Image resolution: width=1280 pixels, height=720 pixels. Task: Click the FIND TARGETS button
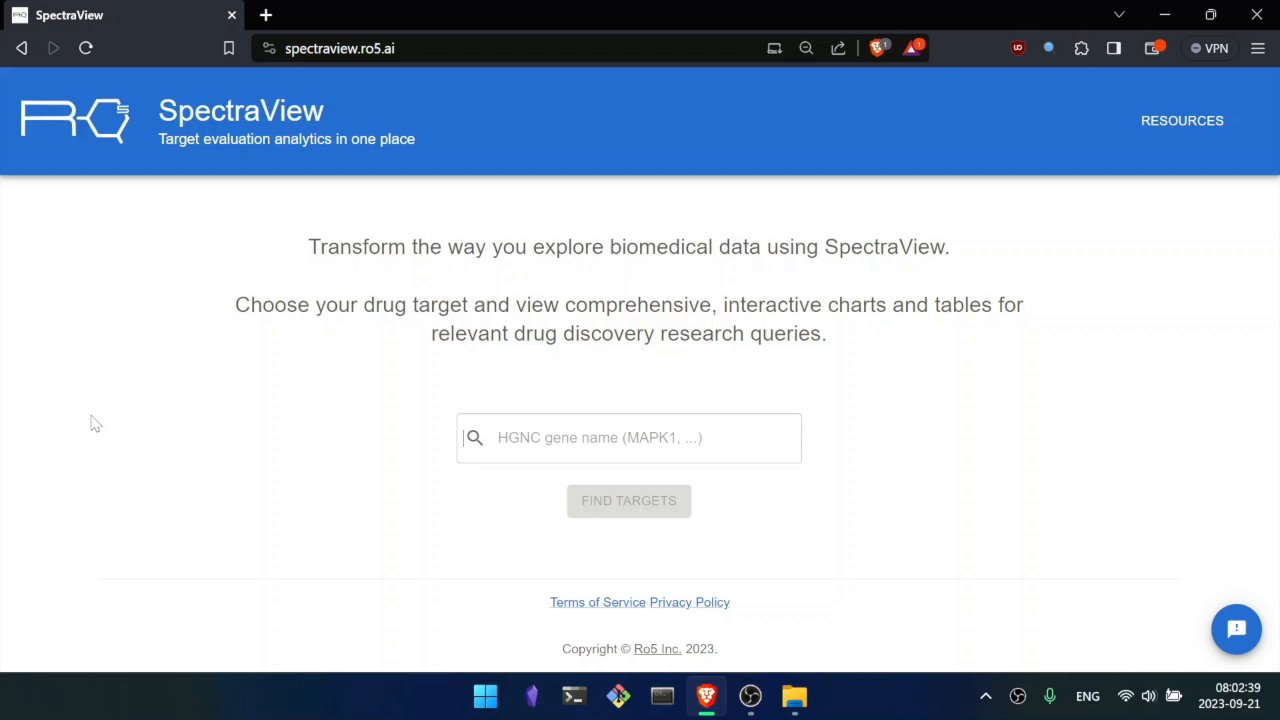tap(629, 501)
